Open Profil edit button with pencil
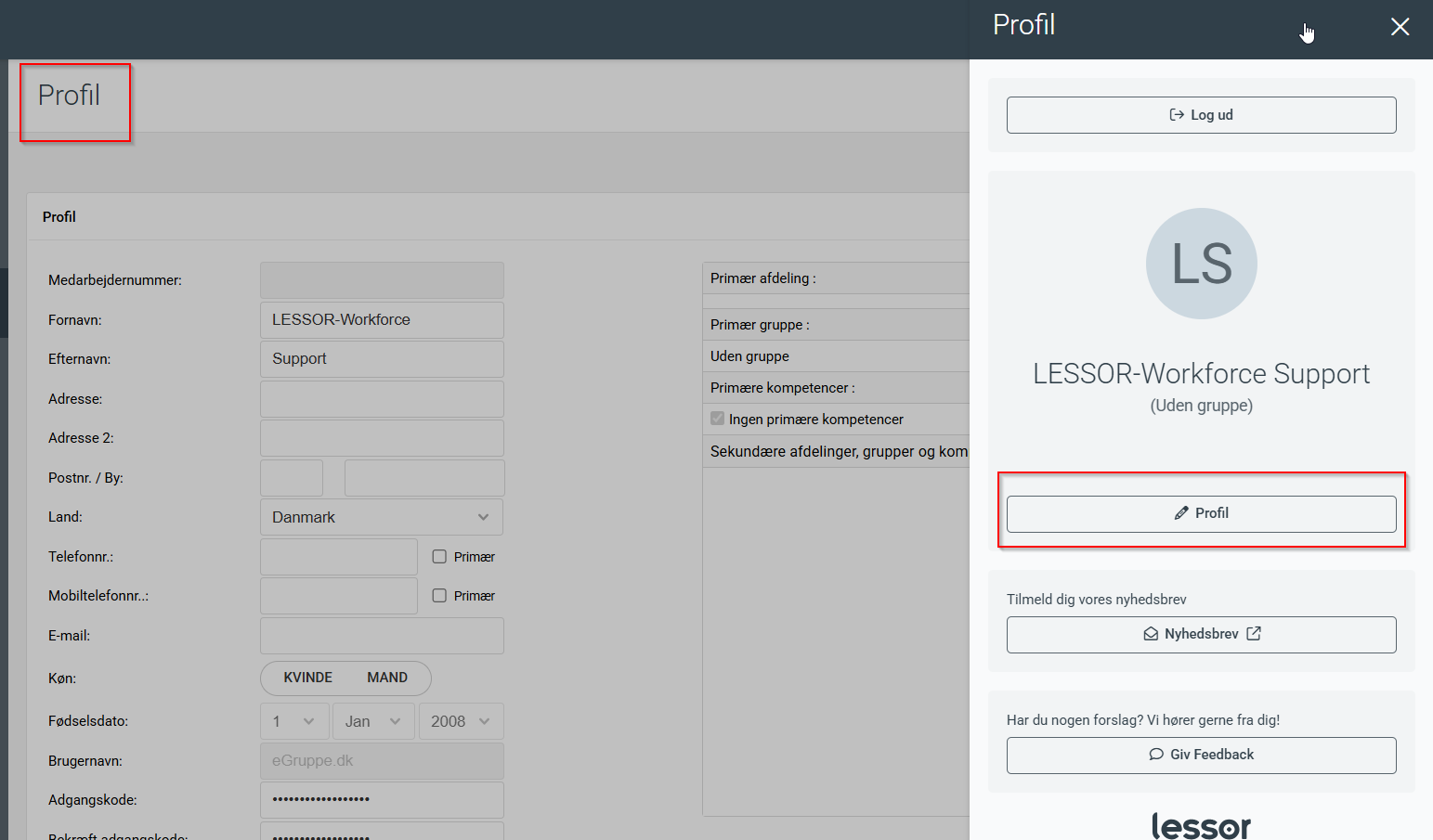This screenshot has height=840, width=1433. pos(1201,513)
